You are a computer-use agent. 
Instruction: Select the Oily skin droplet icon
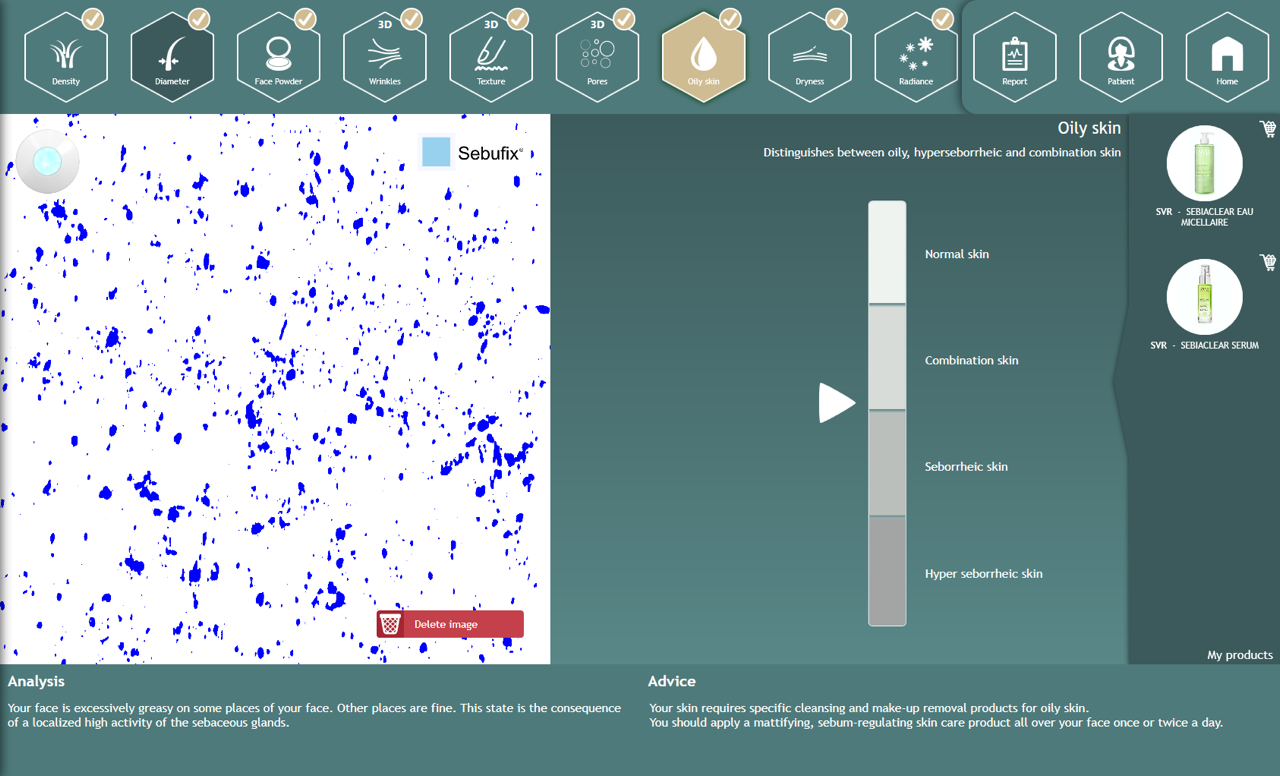(x=703, y=57)
